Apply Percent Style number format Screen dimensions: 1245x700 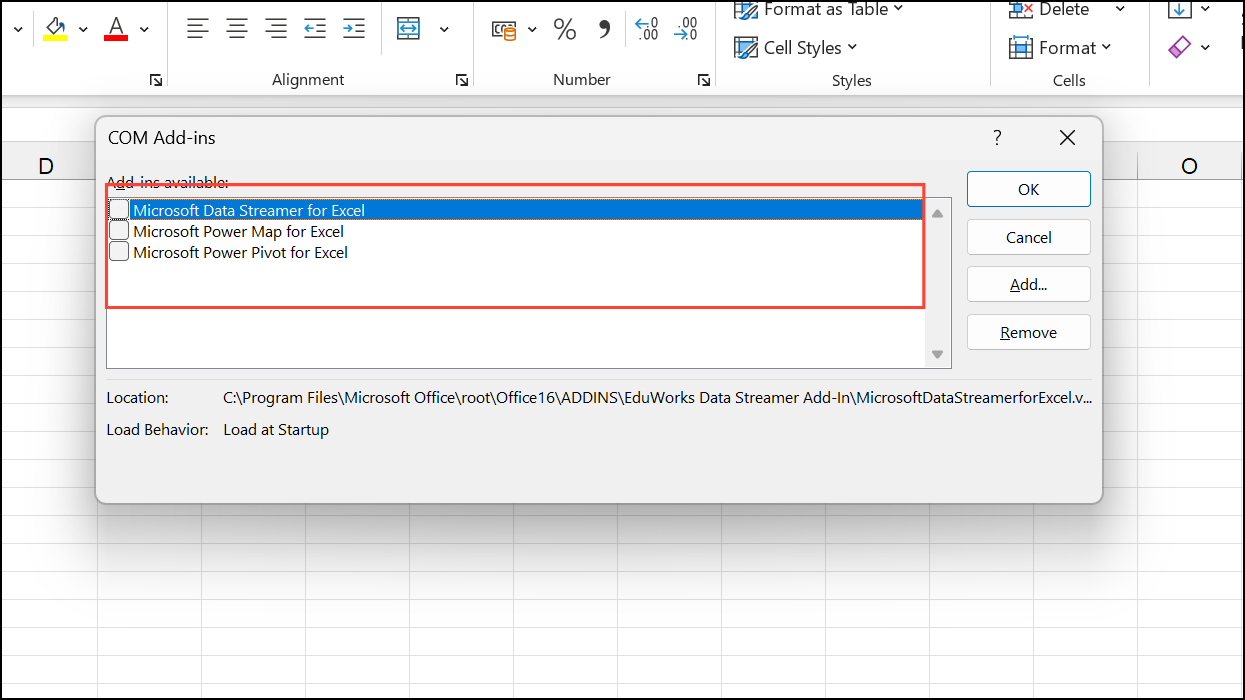click(565, 30)
